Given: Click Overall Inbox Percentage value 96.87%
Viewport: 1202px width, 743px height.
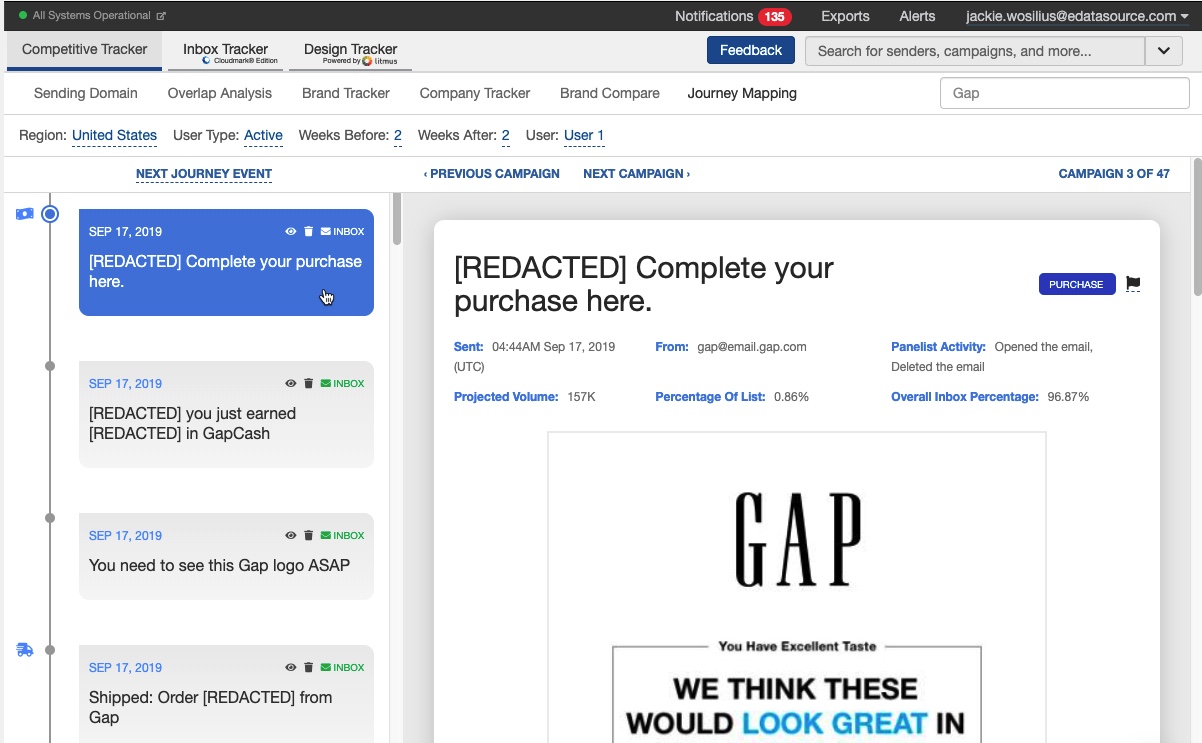Looking at the screenshot, I should point(1068,397).
